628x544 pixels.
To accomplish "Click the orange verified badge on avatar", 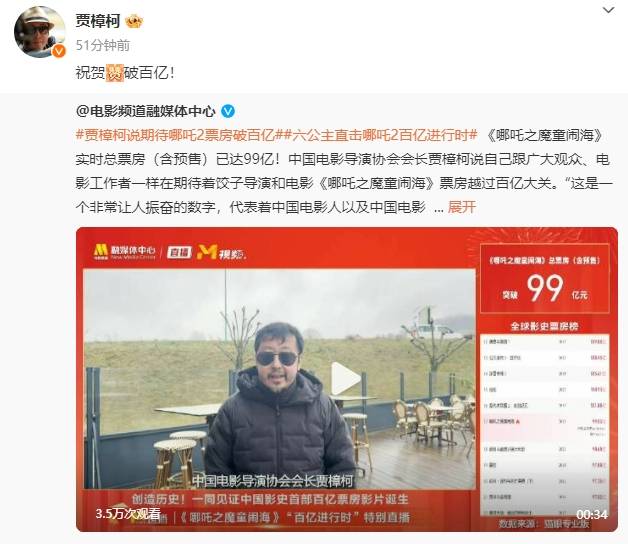I will 59,51.
